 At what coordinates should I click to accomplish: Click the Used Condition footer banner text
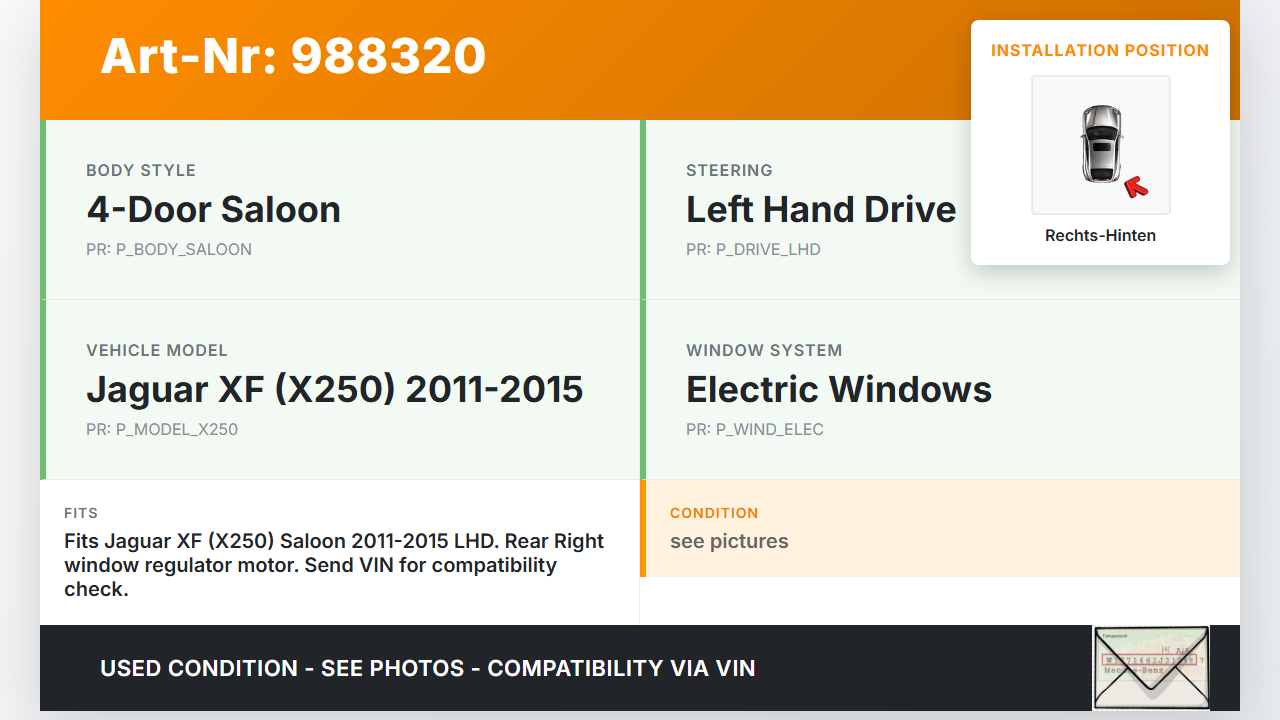(x=427, y=668)
